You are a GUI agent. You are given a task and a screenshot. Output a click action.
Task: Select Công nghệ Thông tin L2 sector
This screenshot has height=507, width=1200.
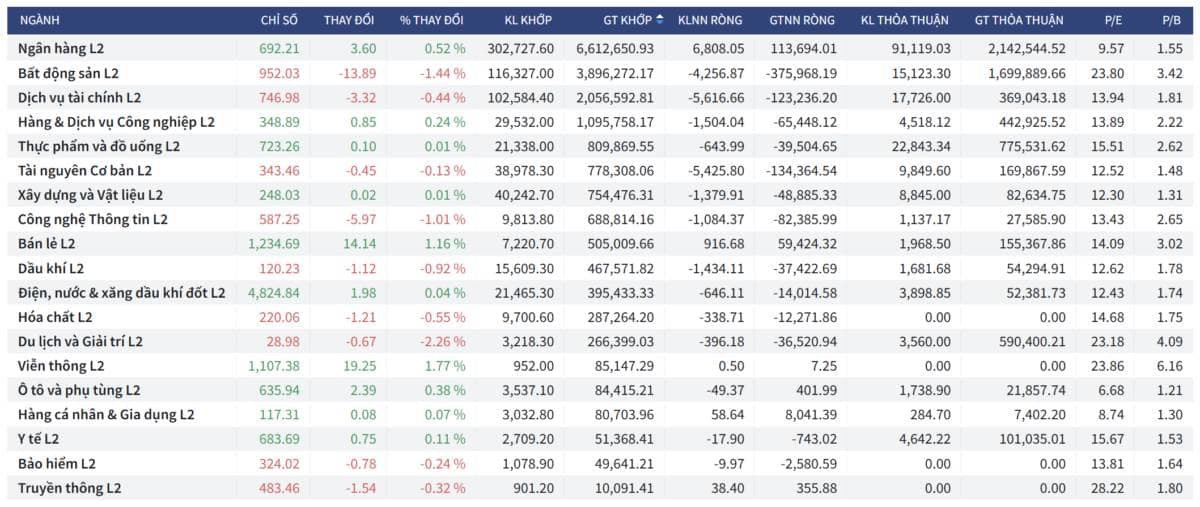[600, 219]
